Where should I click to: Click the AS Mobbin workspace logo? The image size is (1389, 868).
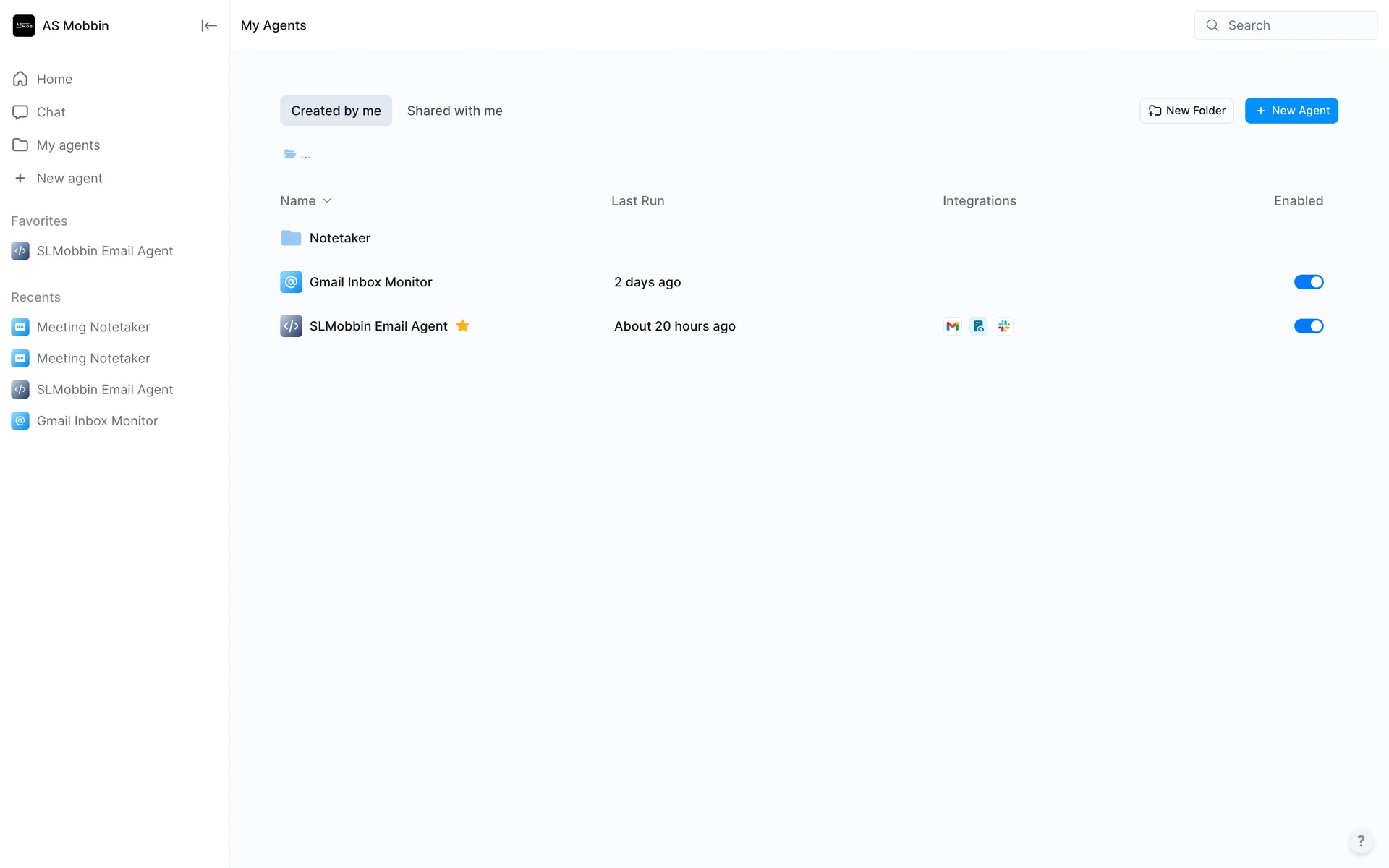24,26
